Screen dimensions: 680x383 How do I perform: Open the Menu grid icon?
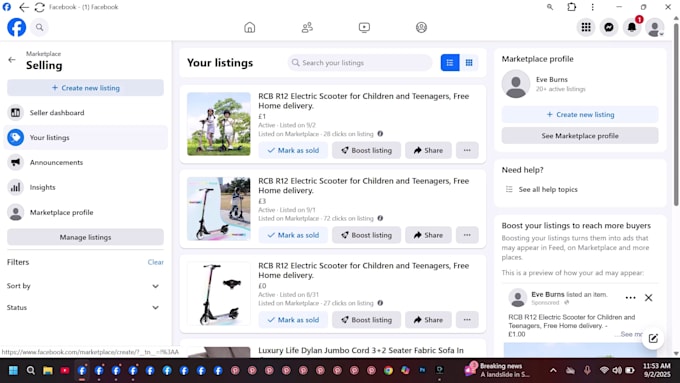[586, 27]
